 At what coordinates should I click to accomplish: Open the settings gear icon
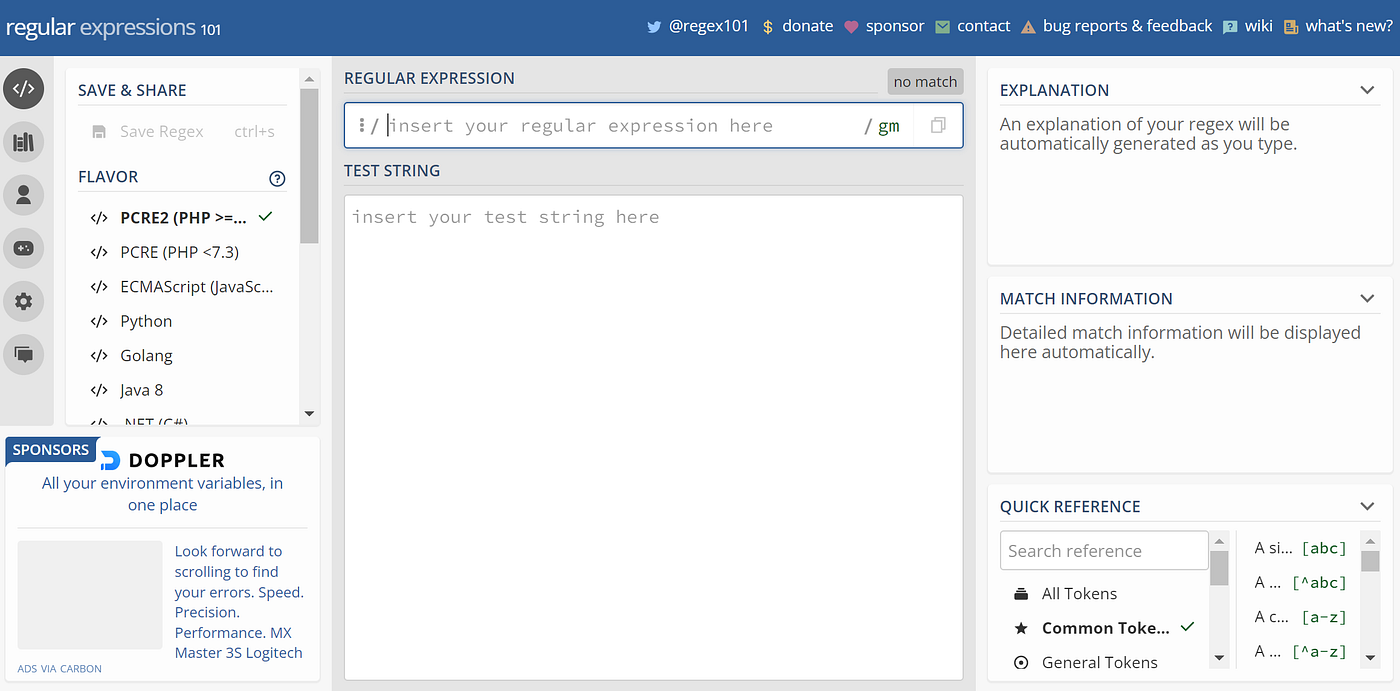pos(24,301)
